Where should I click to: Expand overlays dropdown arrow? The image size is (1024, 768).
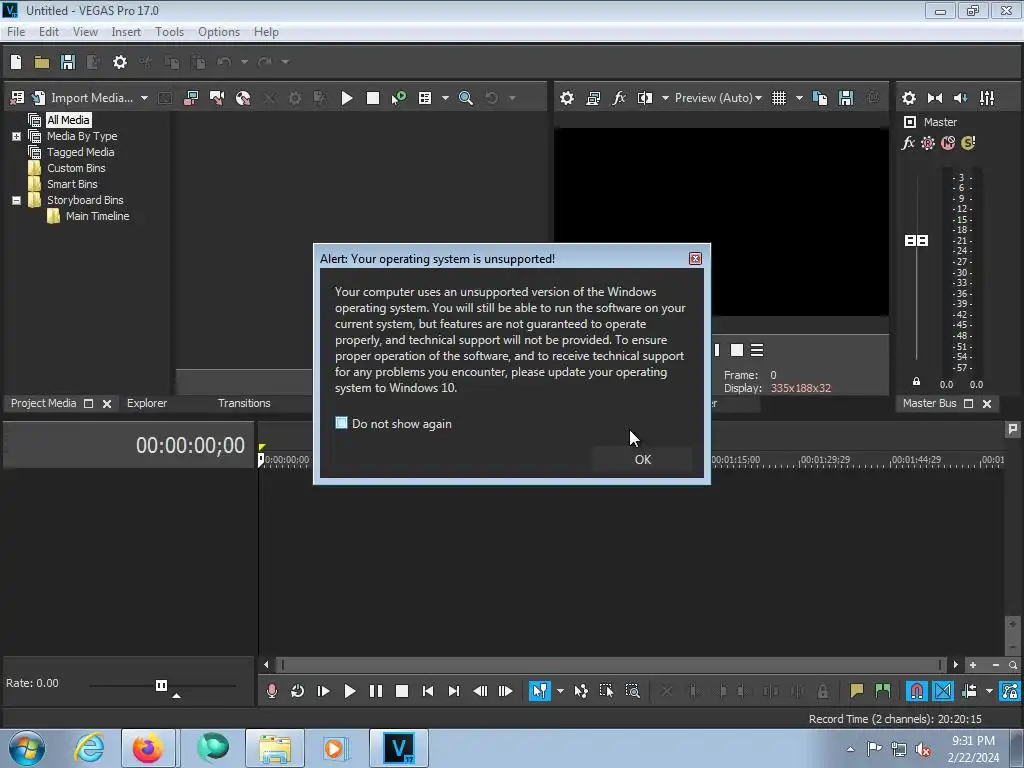point(799,98)
